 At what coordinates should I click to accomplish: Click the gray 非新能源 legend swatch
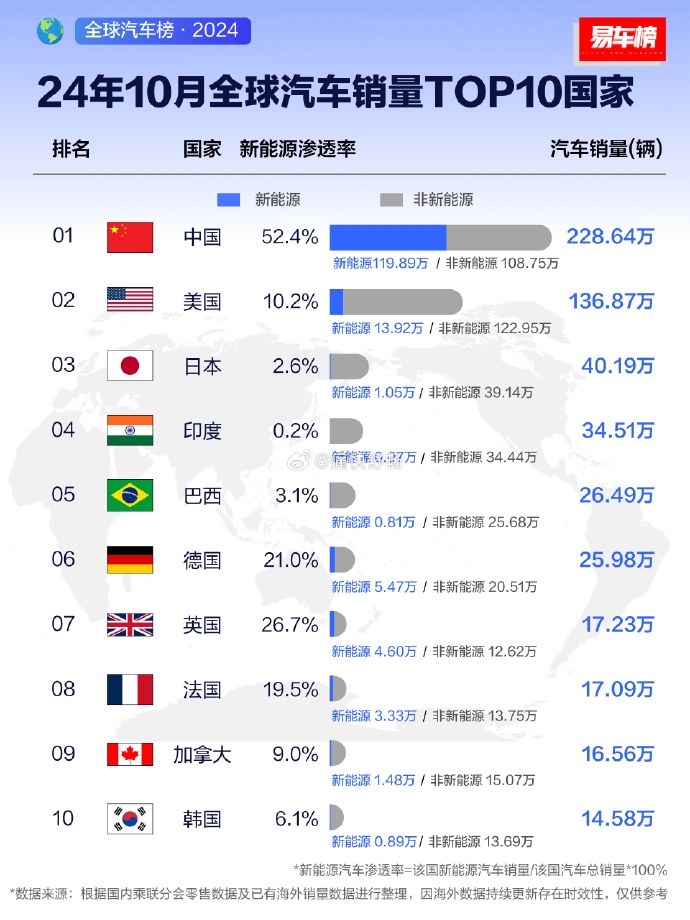392,199
